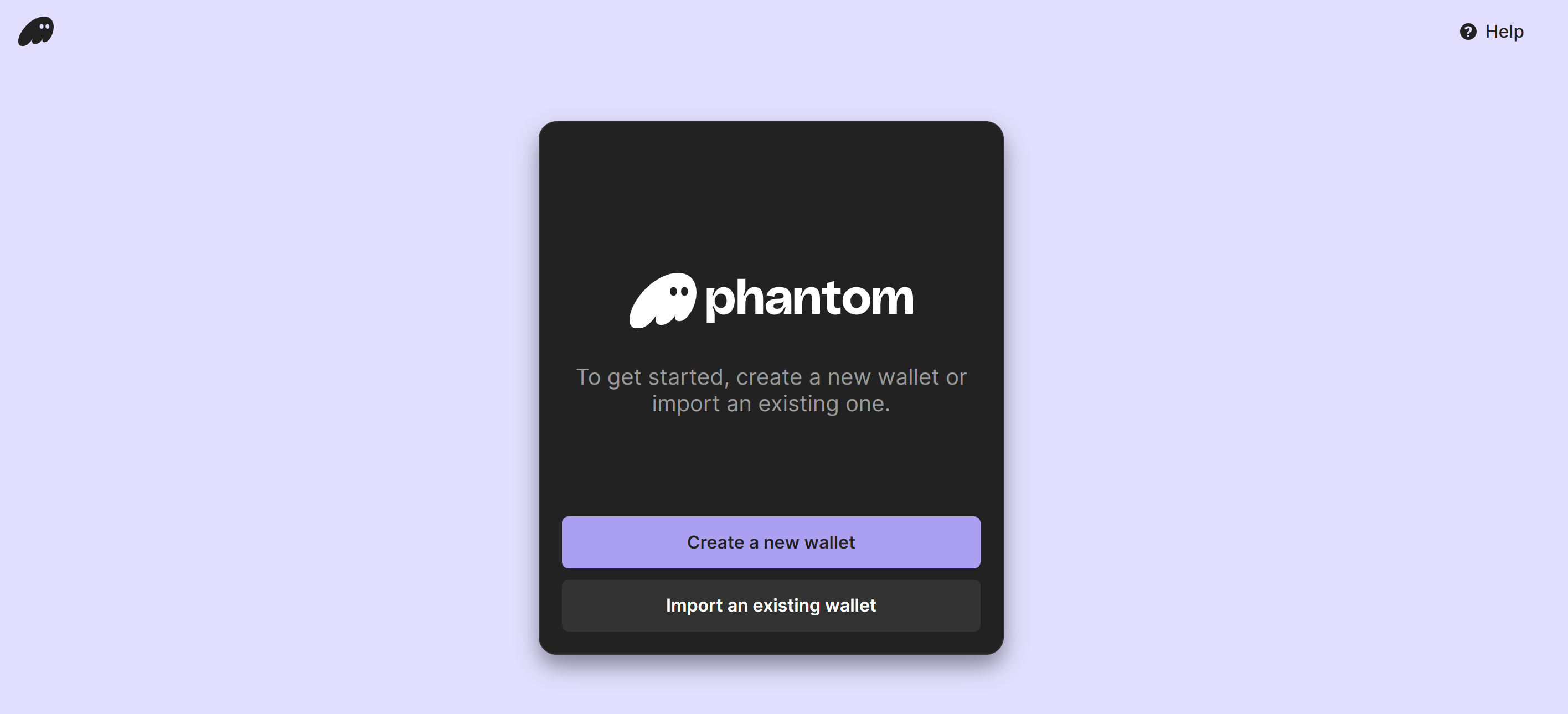Begin importing with Import an existing wallet
The height and width of the screenshot is (714, 1568).
click(x=771, y=605)
